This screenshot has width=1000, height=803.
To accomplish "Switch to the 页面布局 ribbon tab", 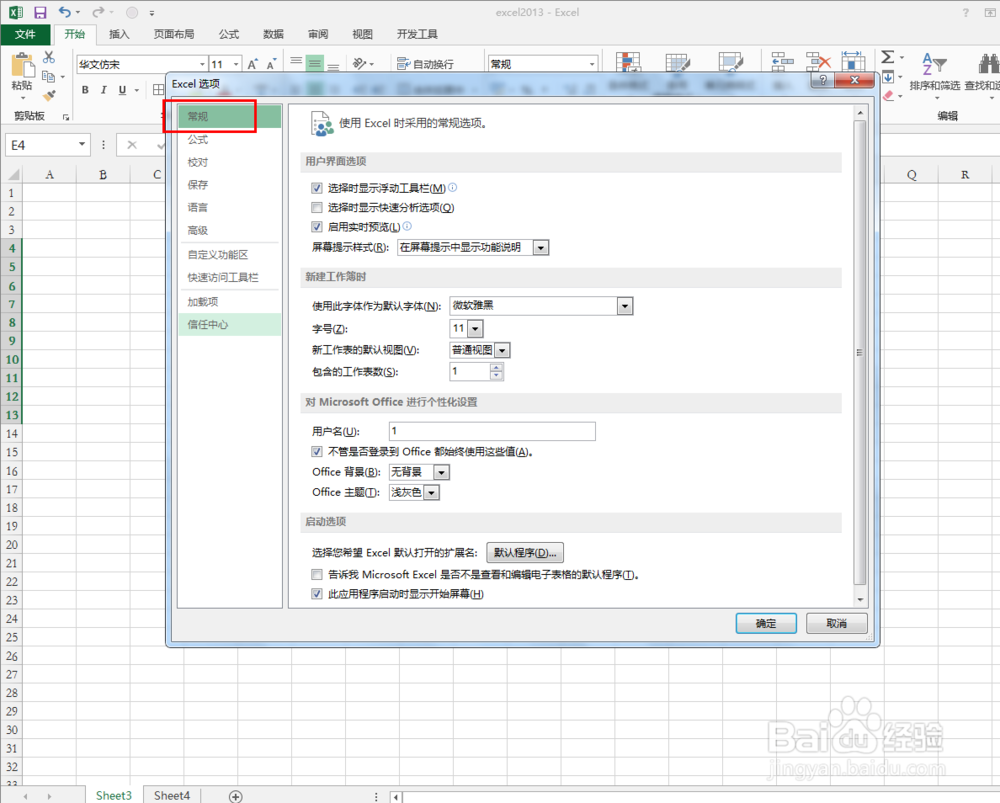I will pyautogui.click(x=173, y=34).
